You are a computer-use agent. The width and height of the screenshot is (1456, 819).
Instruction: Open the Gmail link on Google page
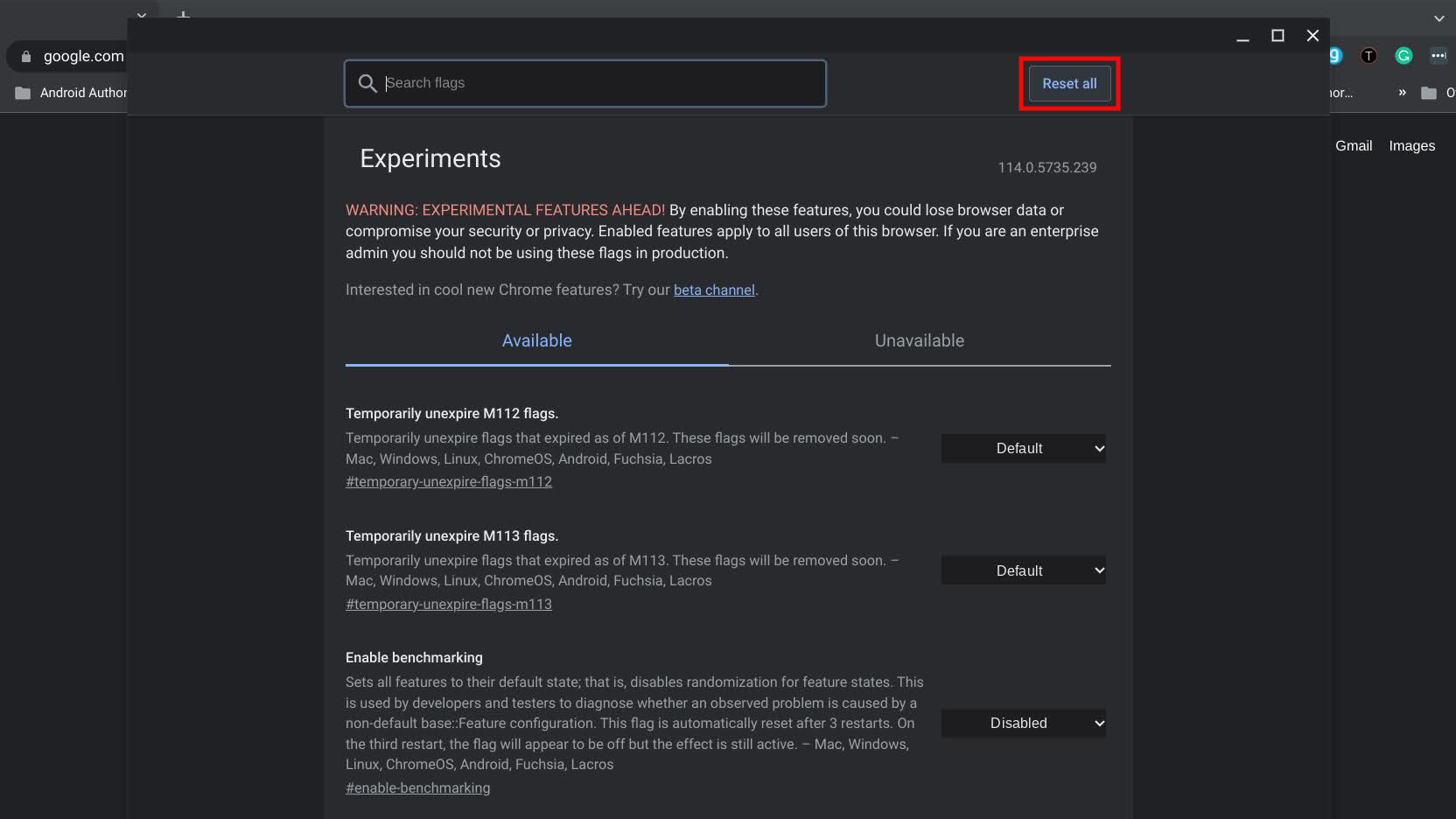[1353, 146]
